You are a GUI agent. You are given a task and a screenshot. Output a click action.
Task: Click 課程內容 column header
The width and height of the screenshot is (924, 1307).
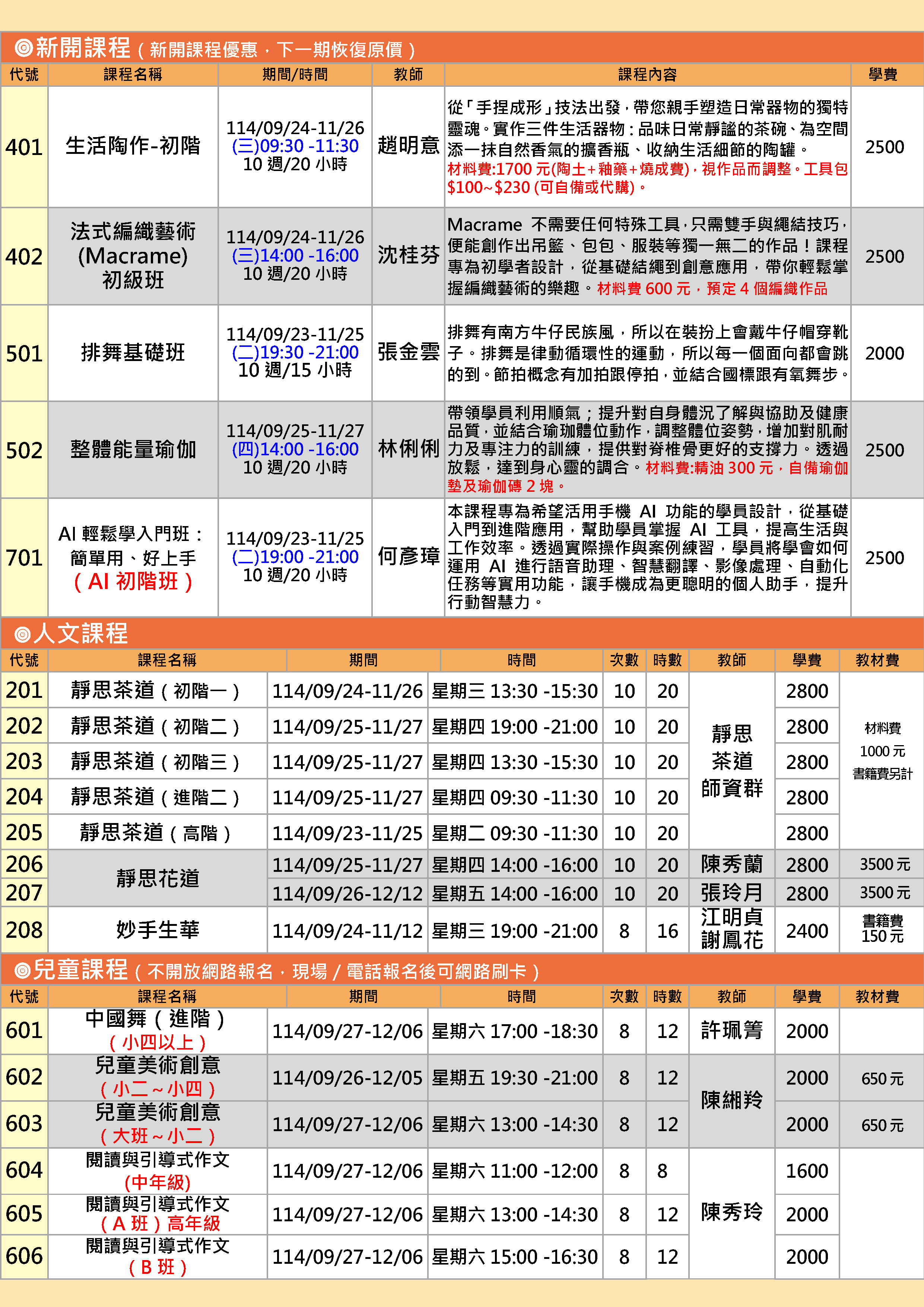tap(648, 75)
